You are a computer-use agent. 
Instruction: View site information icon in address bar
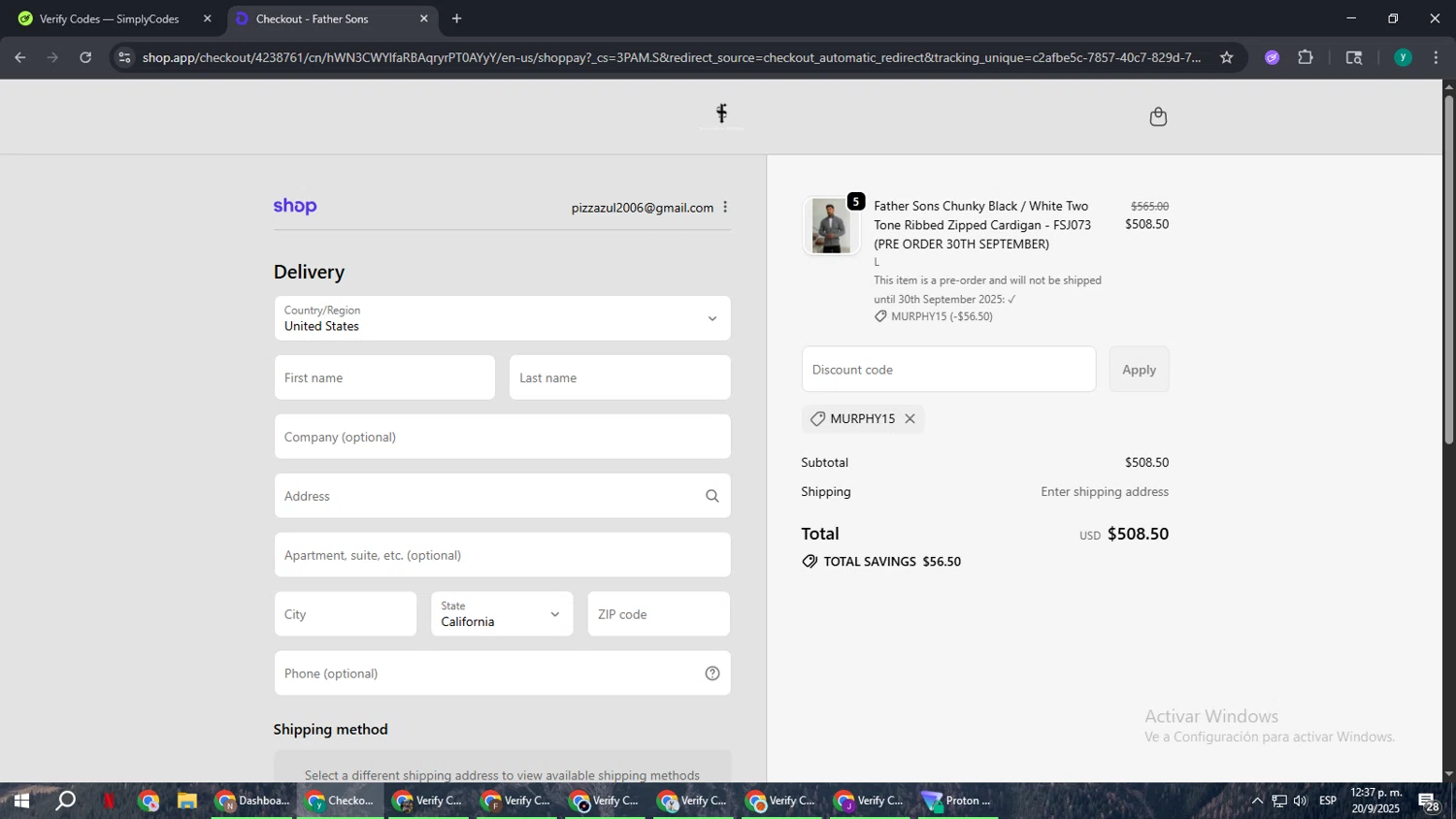tap(123, 57)
